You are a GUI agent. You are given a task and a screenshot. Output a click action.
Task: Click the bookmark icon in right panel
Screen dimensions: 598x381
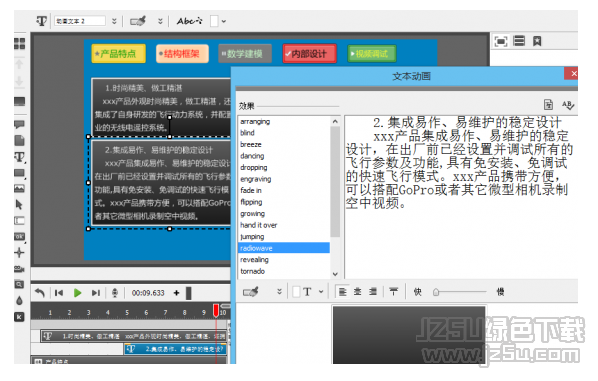537,41
